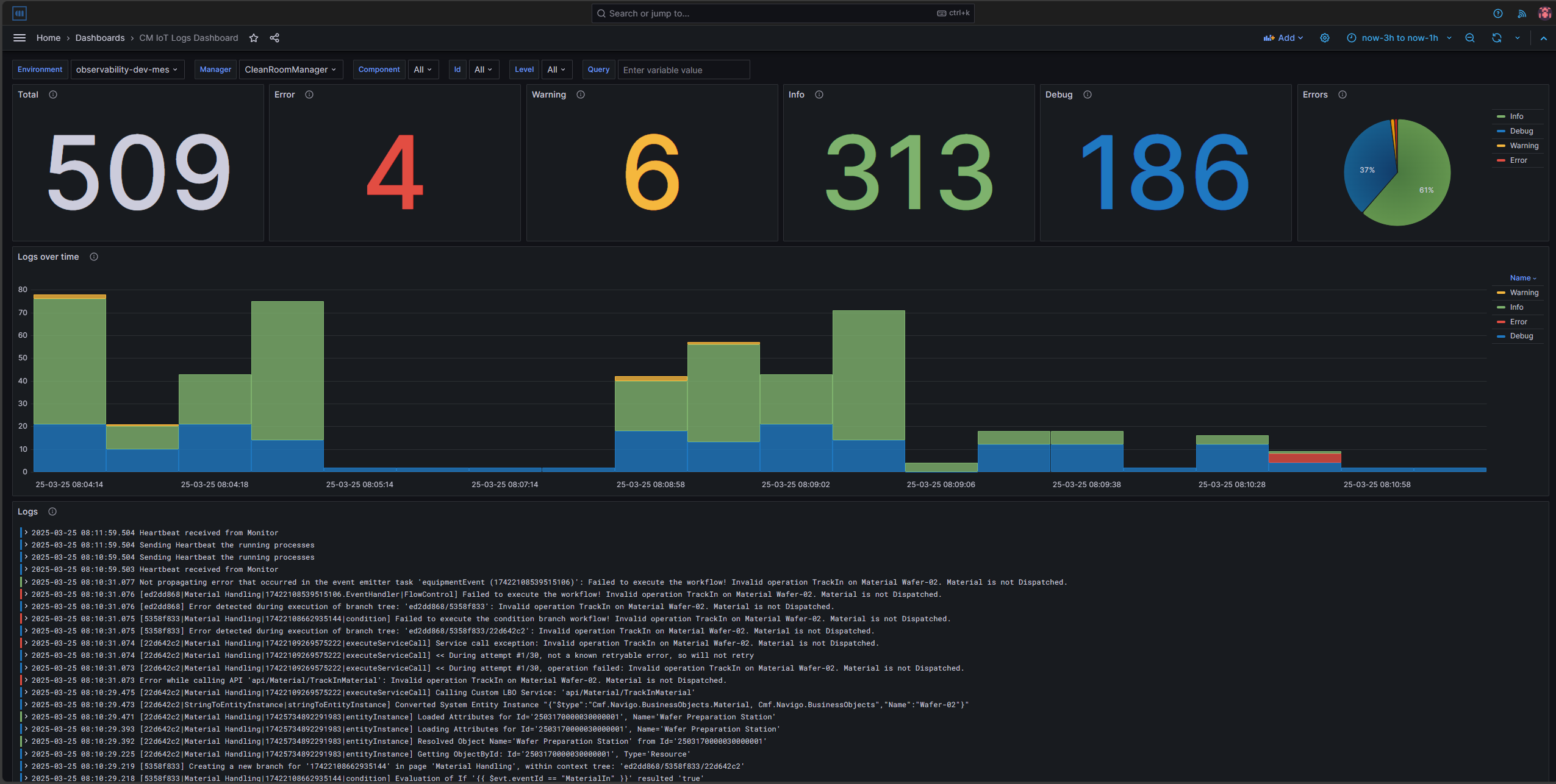Open the profile avatar menu
This screenshot has width=1556, height=784.
[x=1544, y=13]
